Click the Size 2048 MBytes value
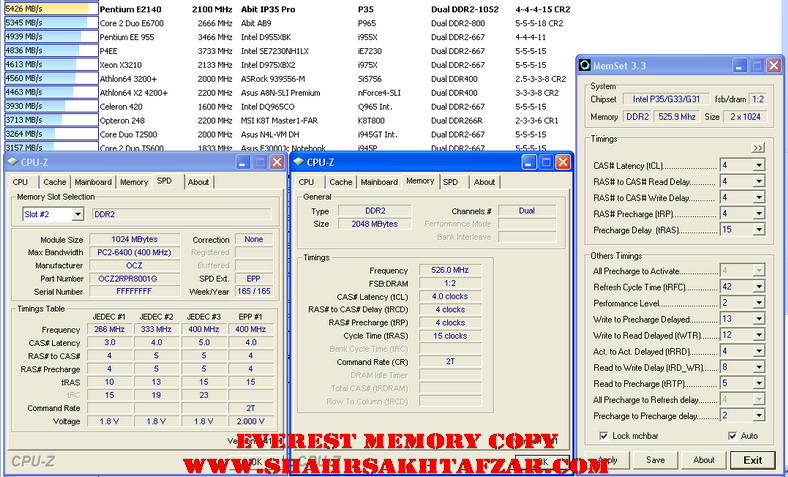 click(x=374, y=224)
